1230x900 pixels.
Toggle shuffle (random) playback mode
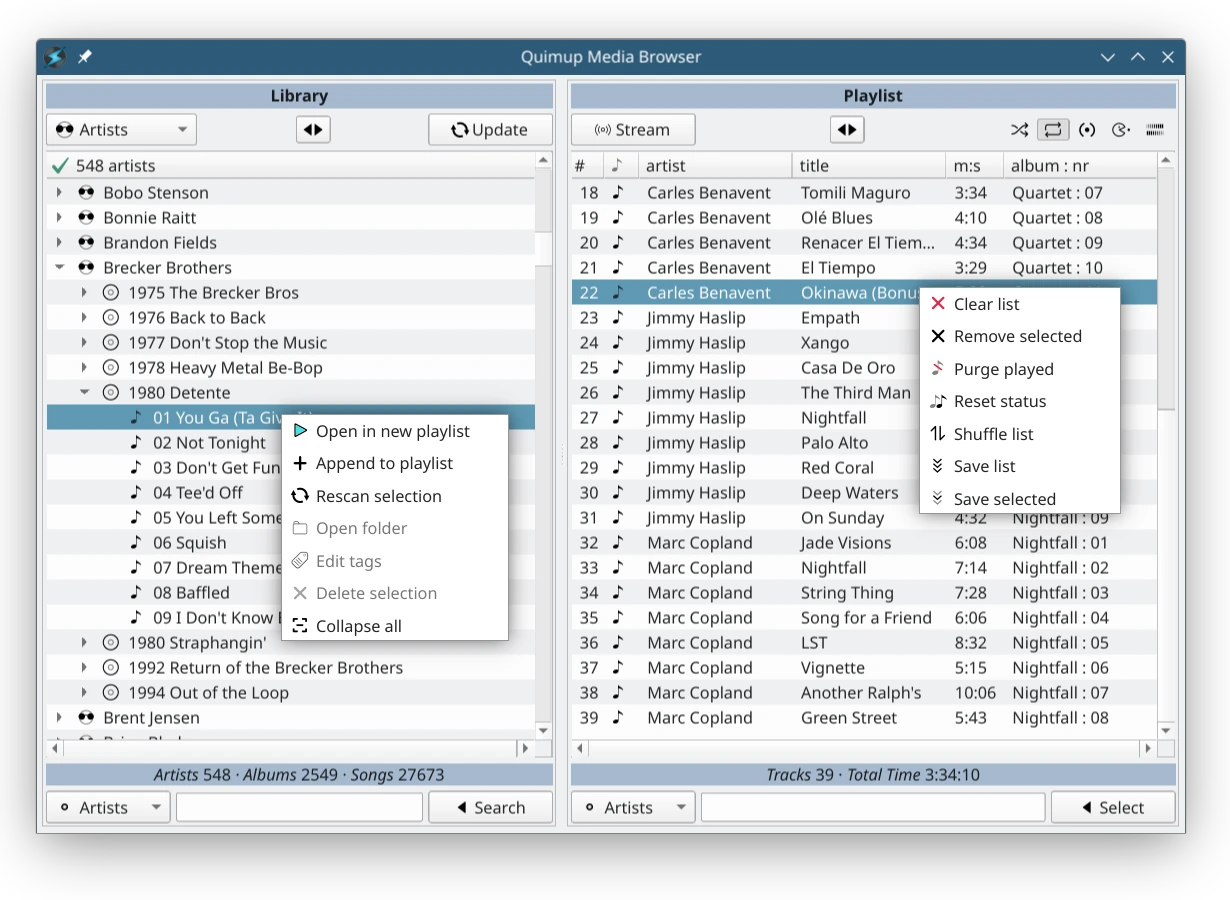click(x=1019, y=130)
